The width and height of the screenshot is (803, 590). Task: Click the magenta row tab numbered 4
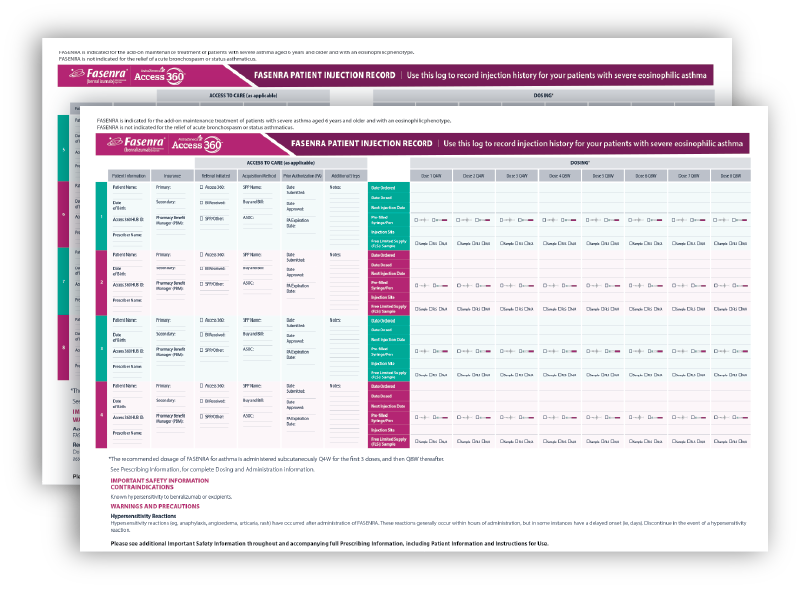pos(101,415)
